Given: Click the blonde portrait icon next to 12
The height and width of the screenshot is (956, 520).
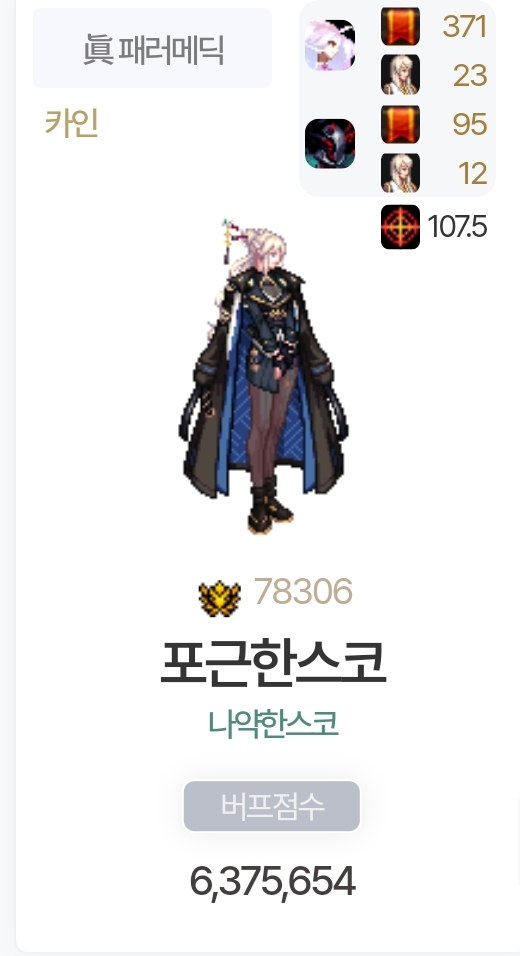Looking at the screenshot, I should (401, 173).
